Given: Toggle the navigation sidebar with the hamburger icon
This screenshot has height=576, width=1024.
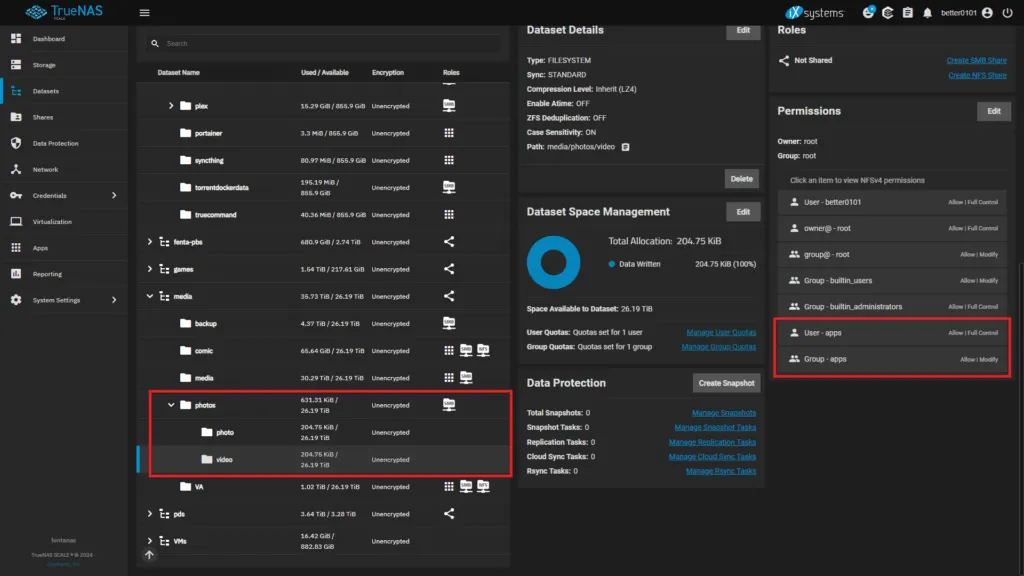Looking at the screenshot, I should point(144,13).
